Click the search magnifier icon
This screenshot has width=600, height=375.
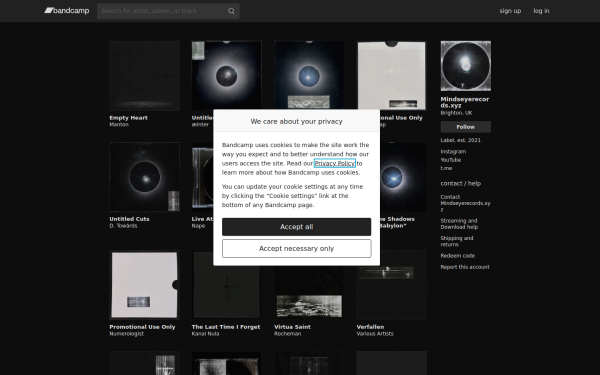click(x=231, y=11)
